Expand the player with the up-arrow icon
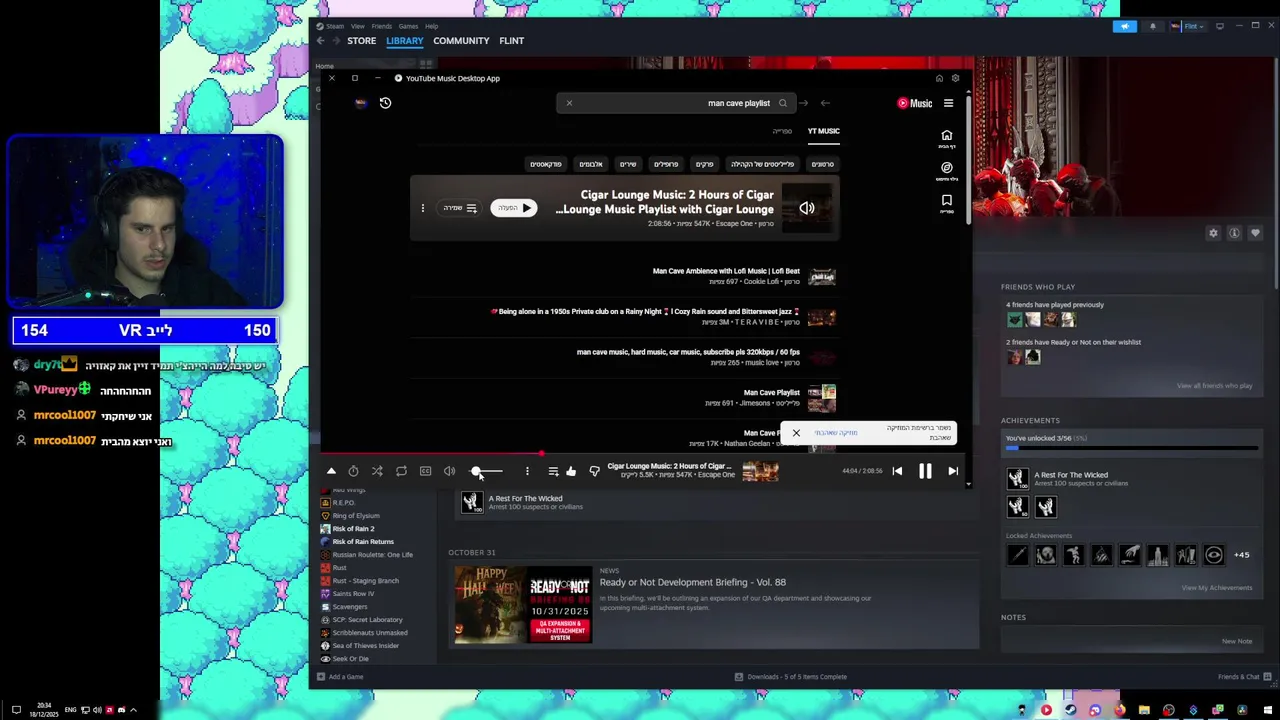The image size is (1280, 720). [331, 471]
